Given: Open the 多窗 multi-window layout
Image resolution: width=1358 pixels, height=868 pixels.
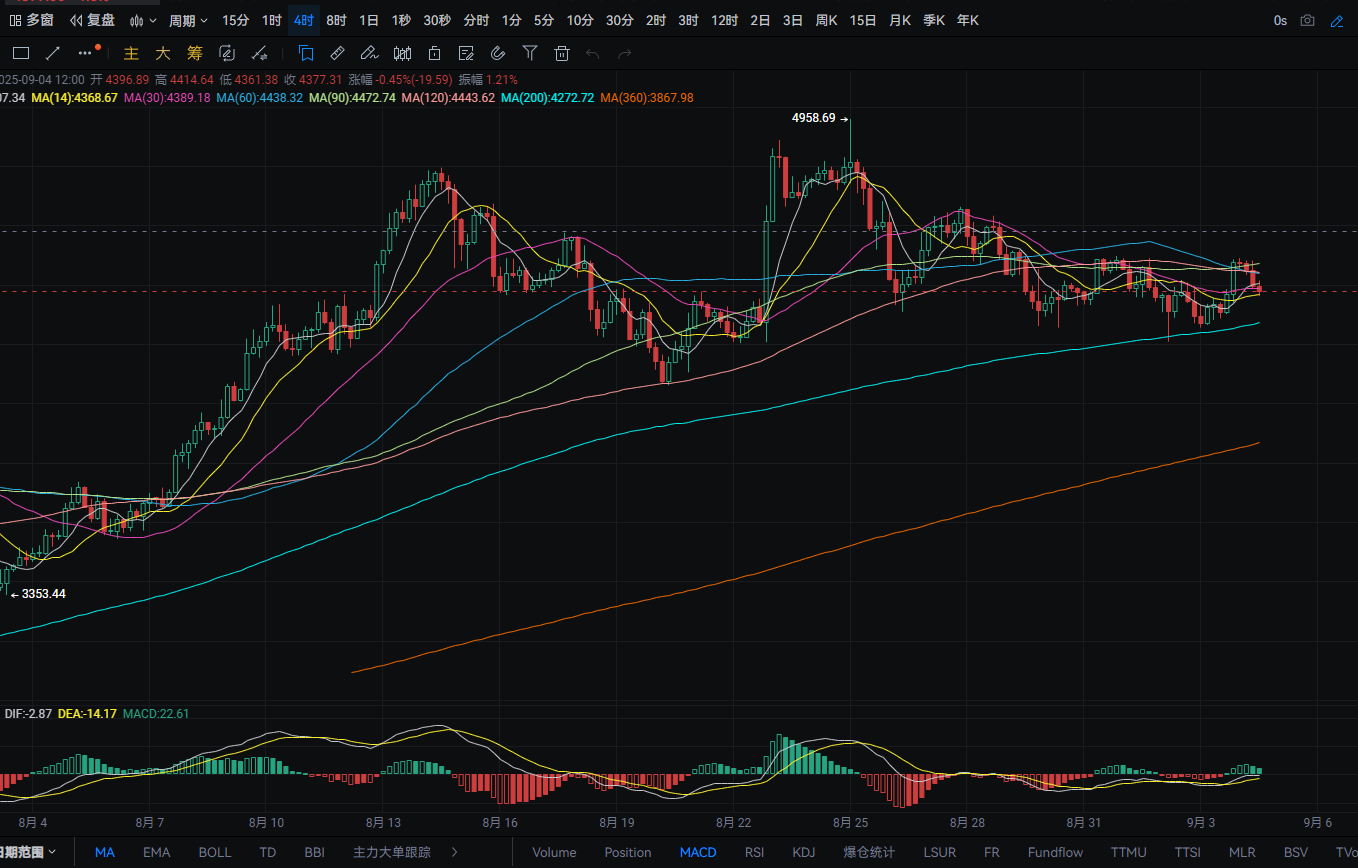Looking at the screenshot, I should (32, 20).
